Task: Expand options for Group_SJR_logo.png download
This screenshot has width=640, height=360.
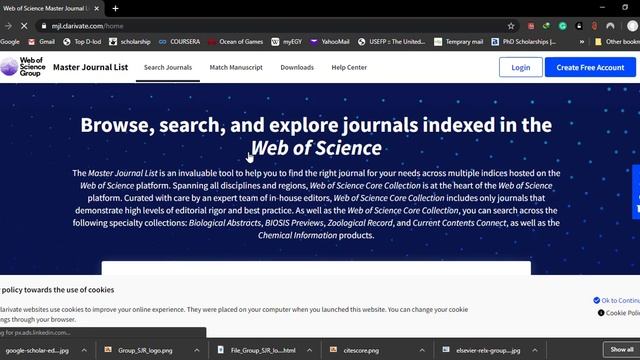Action: [x=197, y=350]
